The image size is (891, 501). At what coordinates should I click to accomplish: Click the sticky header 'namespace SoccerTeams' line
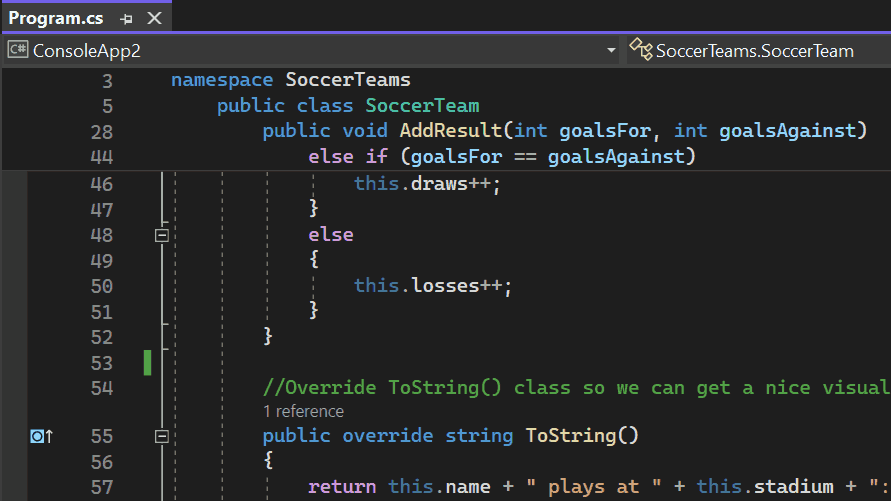(290, 80)
